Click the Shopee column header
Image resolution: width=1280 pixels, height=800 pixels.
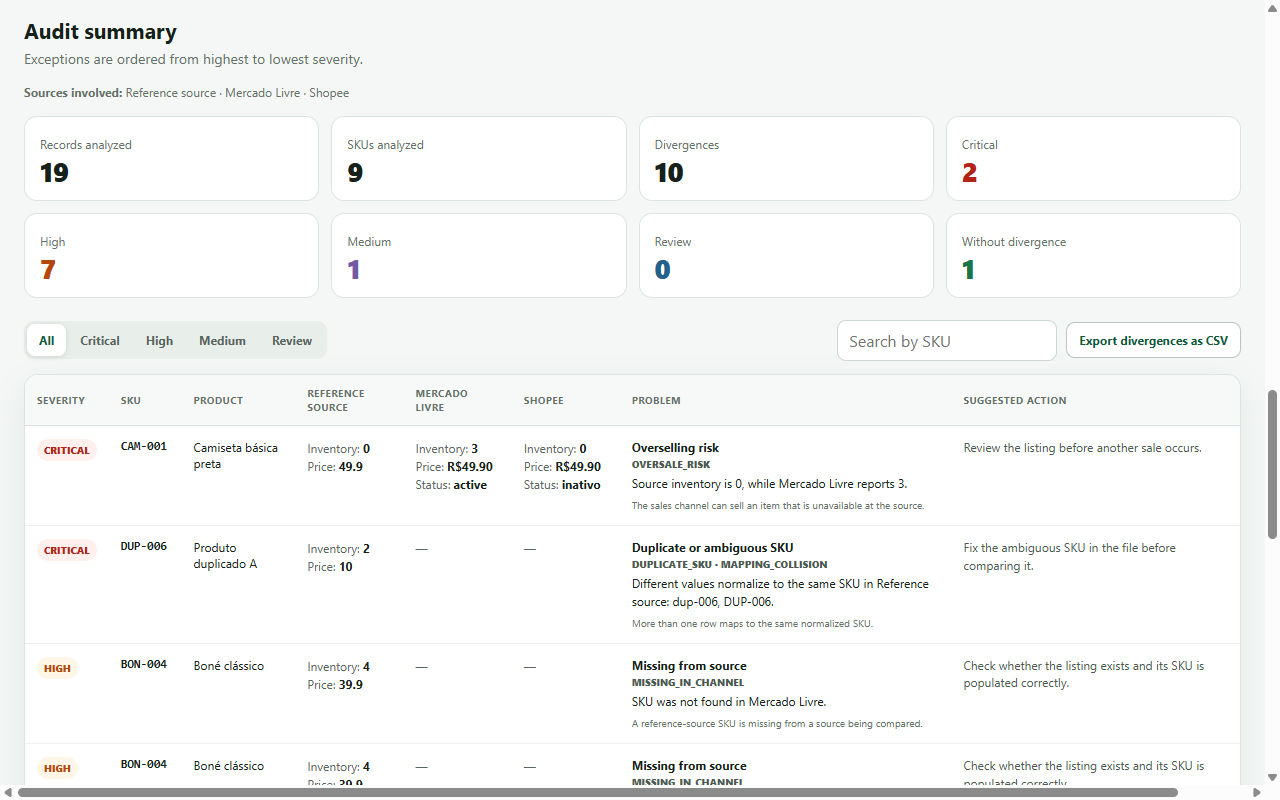pyautogui.click(x=543, y=401)
